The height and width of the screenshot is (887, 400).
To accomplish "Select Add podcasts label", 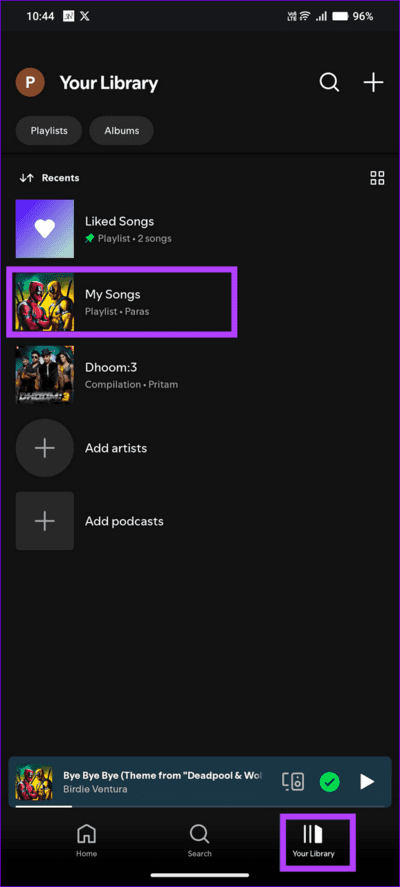I will [124, 521].
